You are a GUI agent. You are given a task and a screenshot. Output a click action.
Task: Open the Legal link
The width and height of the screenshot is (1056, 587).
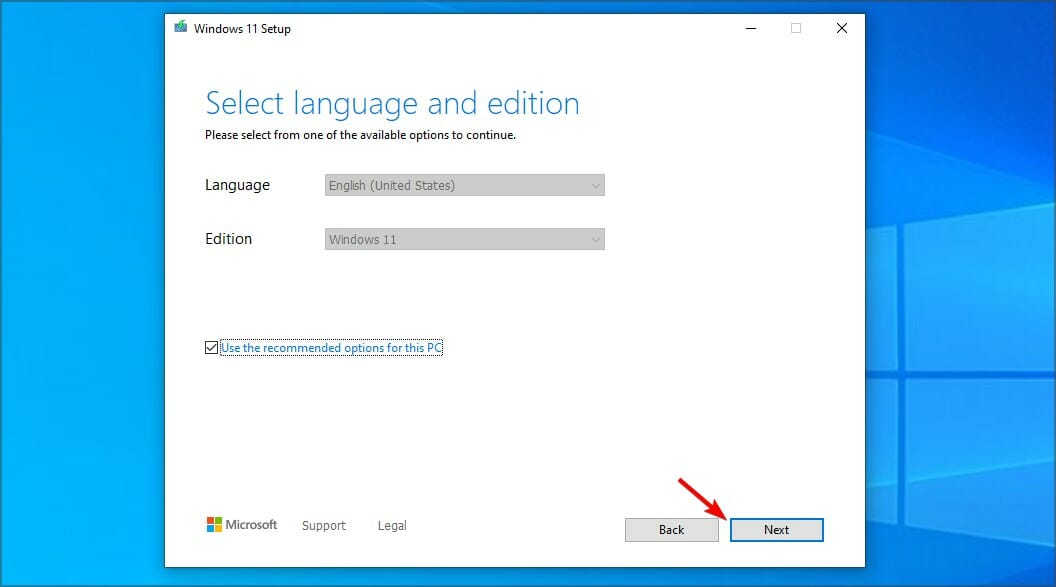pos(392,526)
